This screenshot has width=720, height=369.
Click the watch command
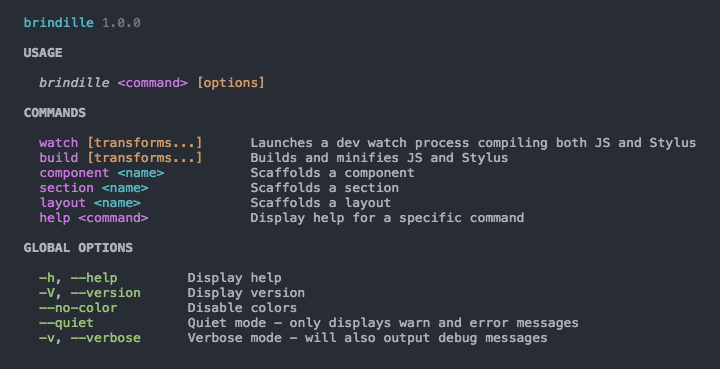tap(59, 143)
